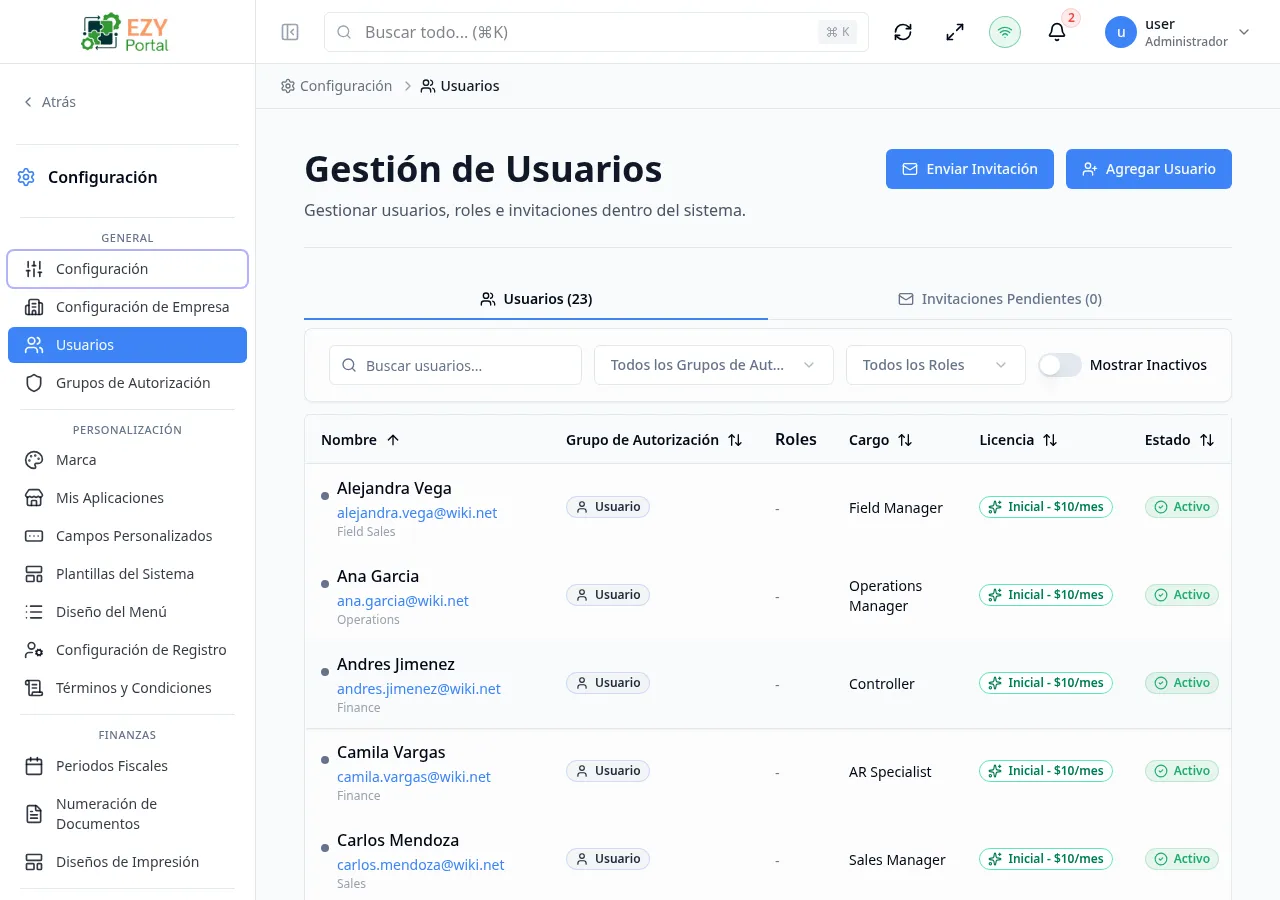Focus the Buscar todo global search field
Viewport: 1280px width, 900px height.
tap(596, 32)
